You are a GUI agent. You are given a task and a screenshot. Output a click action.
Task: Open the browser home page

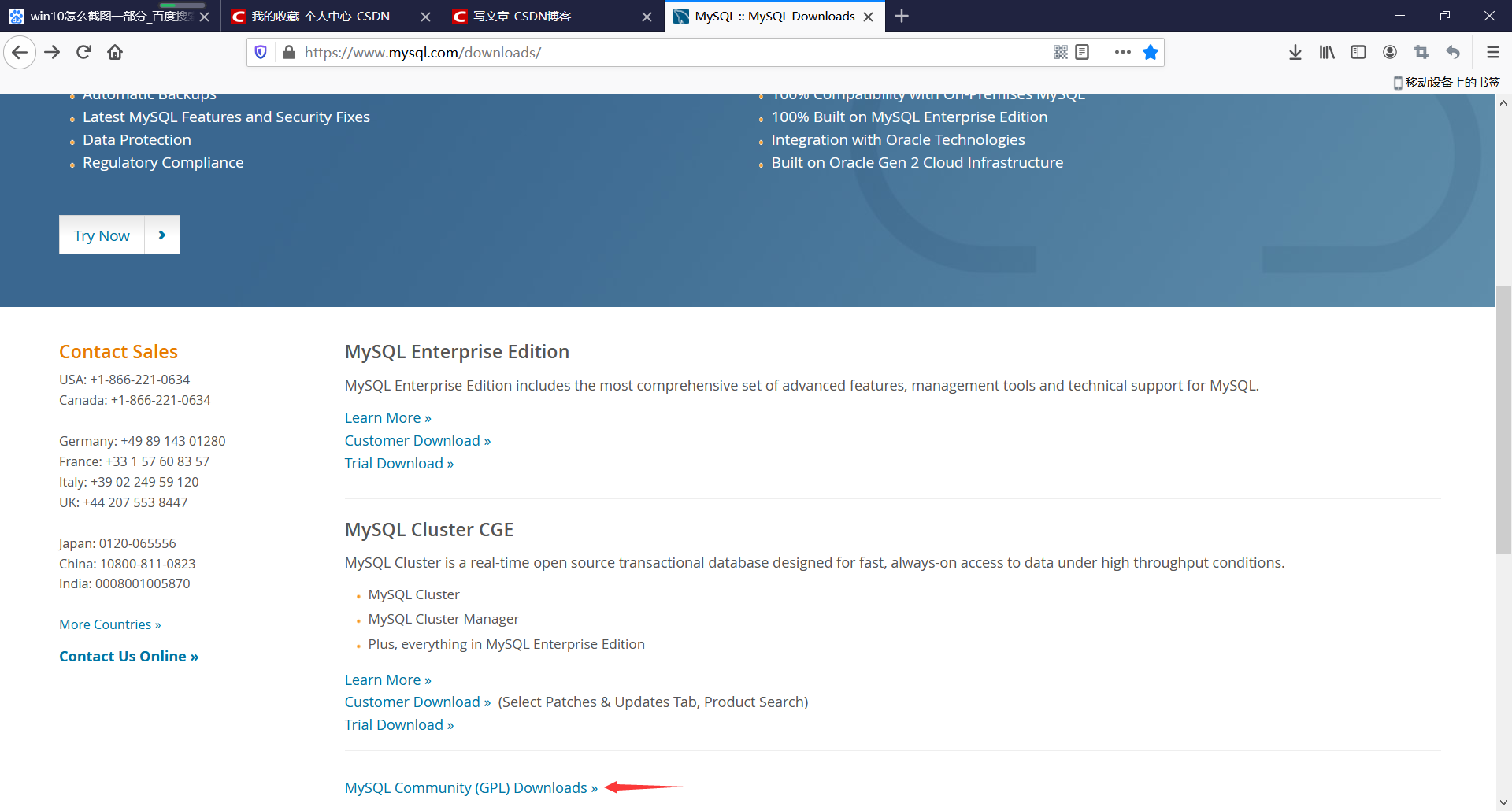click(115, 53)
